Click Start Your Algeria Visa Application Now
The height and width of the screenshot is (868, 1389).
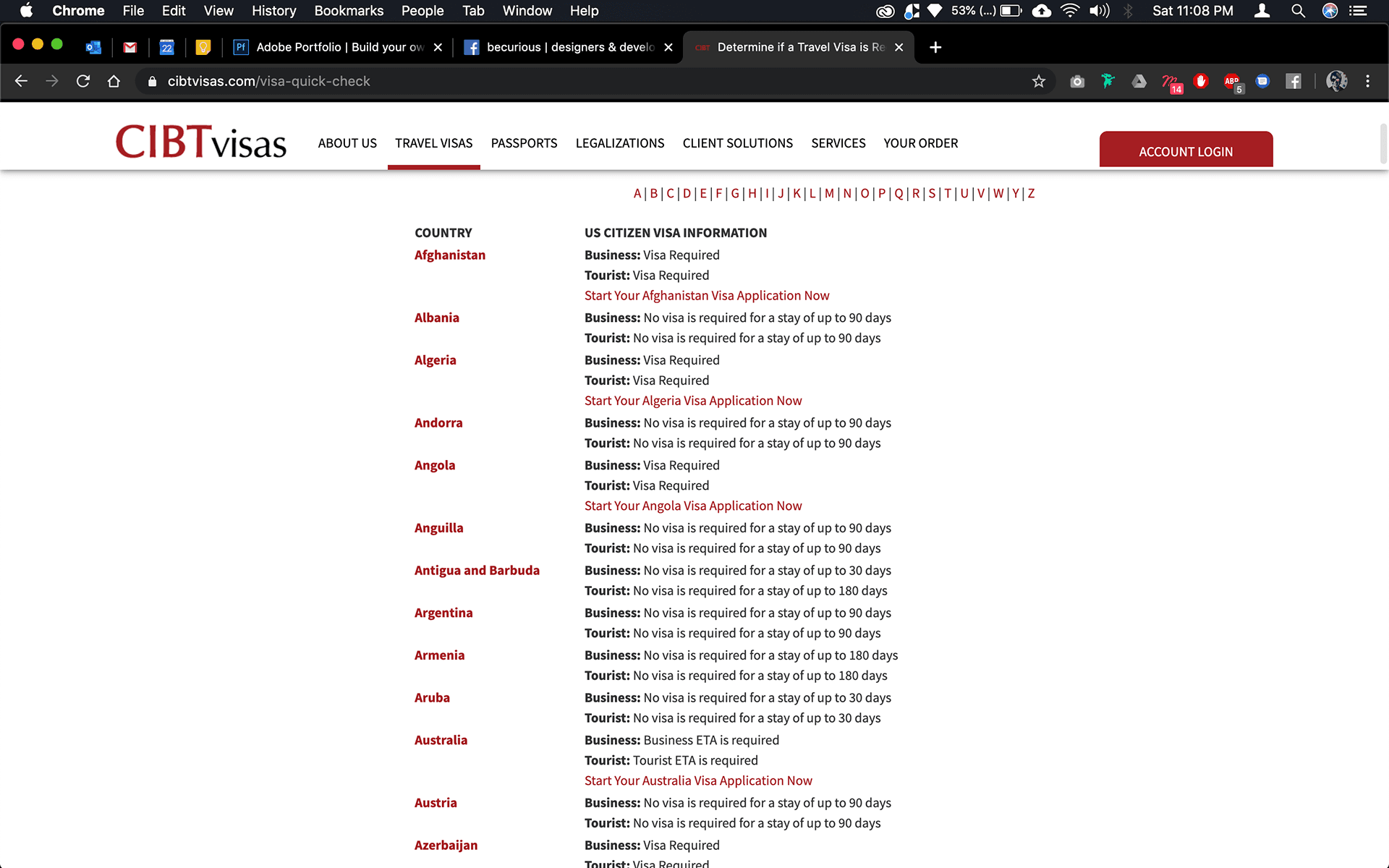[x=692, y=401]
